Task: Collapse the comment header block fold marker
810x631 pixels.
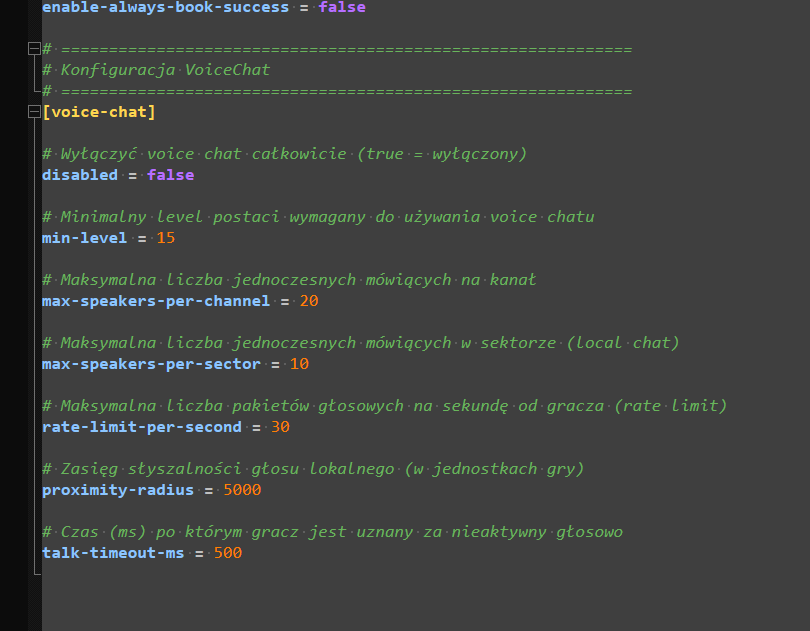Action: (35, 49)
